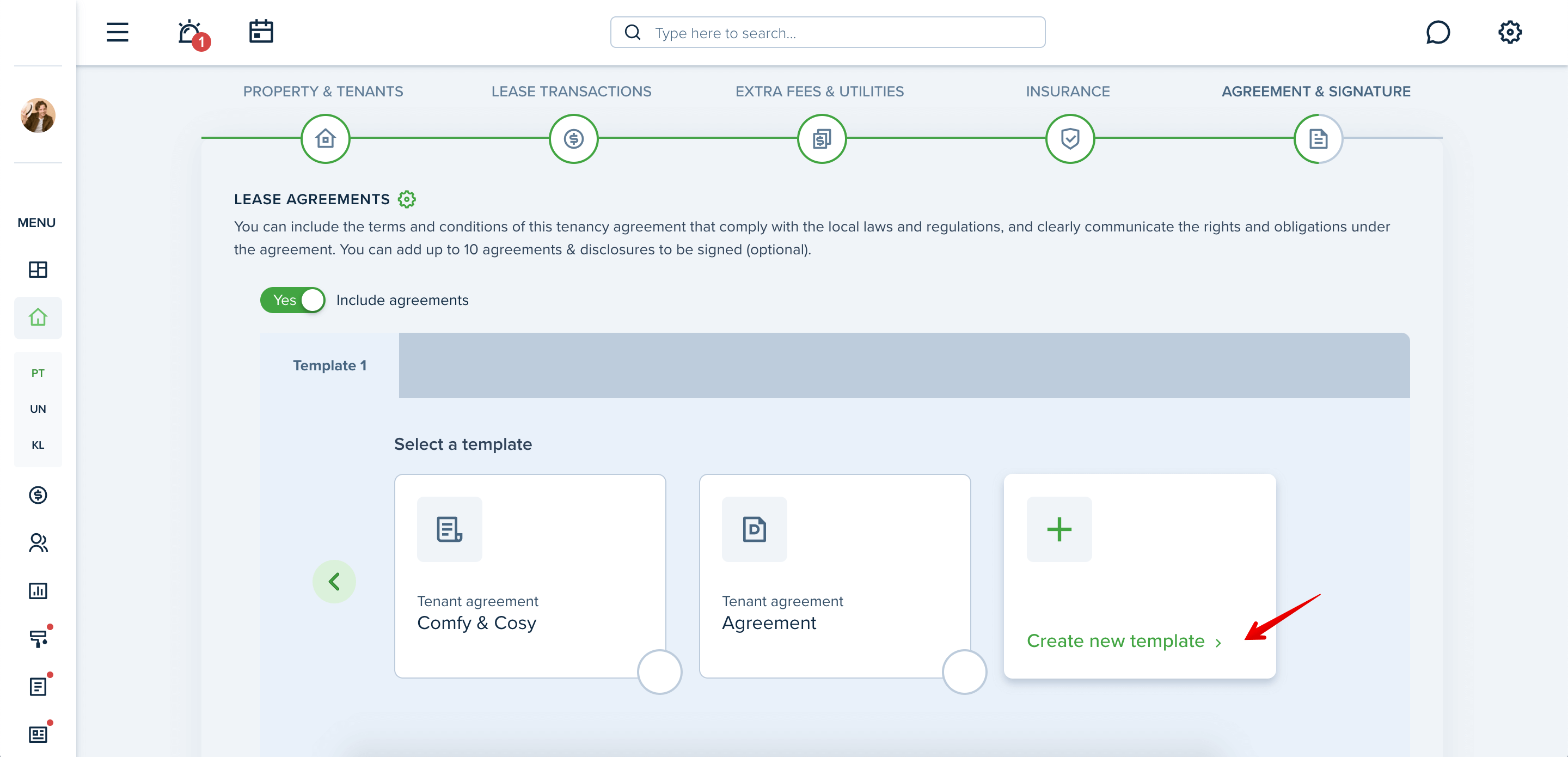The height and width of the screenshot is (757, 1568).
Task: Click Create new template link
Action: (x=1124, y=640)
